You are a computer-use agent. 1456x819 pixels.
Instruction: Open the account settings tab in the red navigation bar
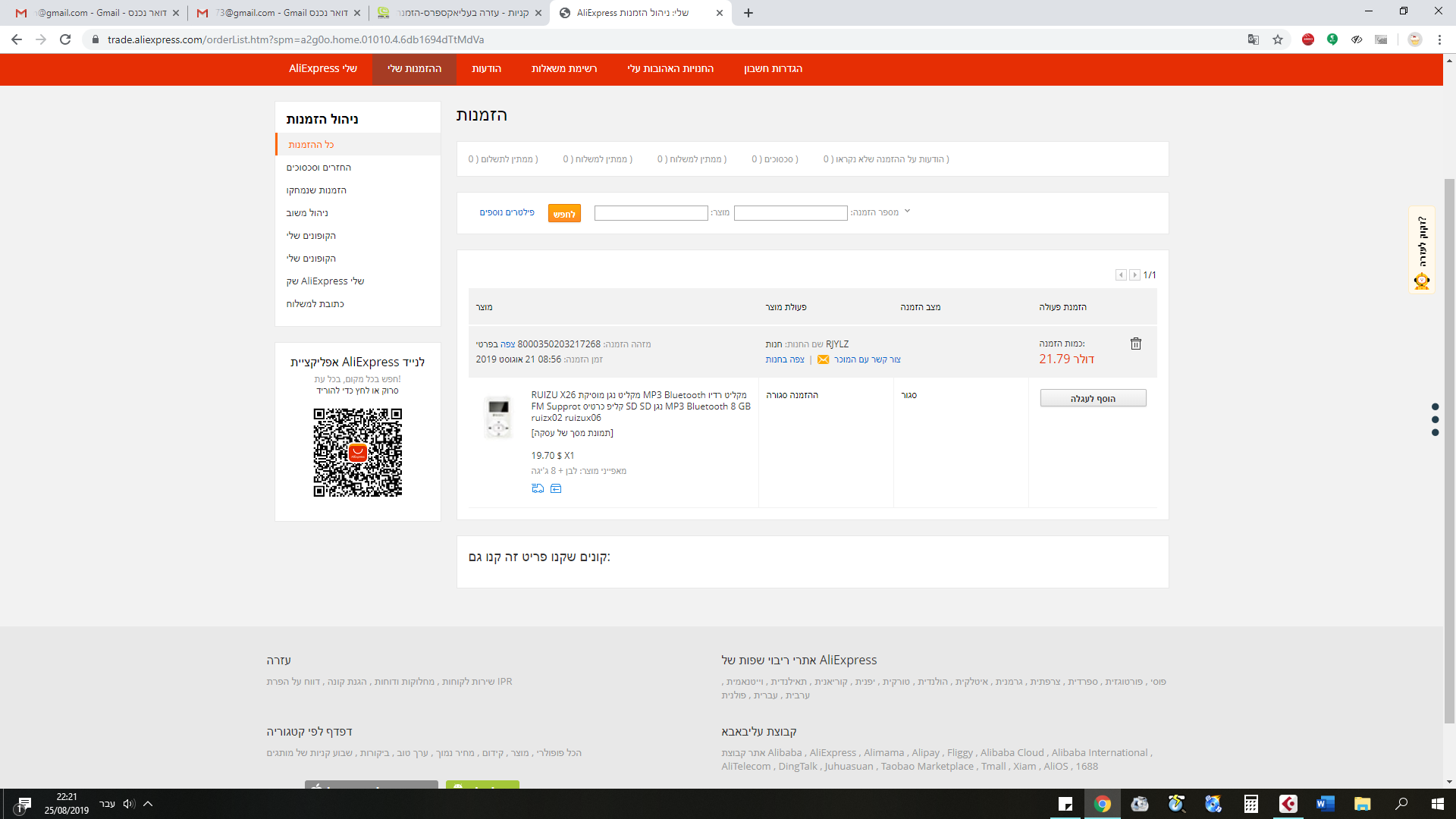773,69
